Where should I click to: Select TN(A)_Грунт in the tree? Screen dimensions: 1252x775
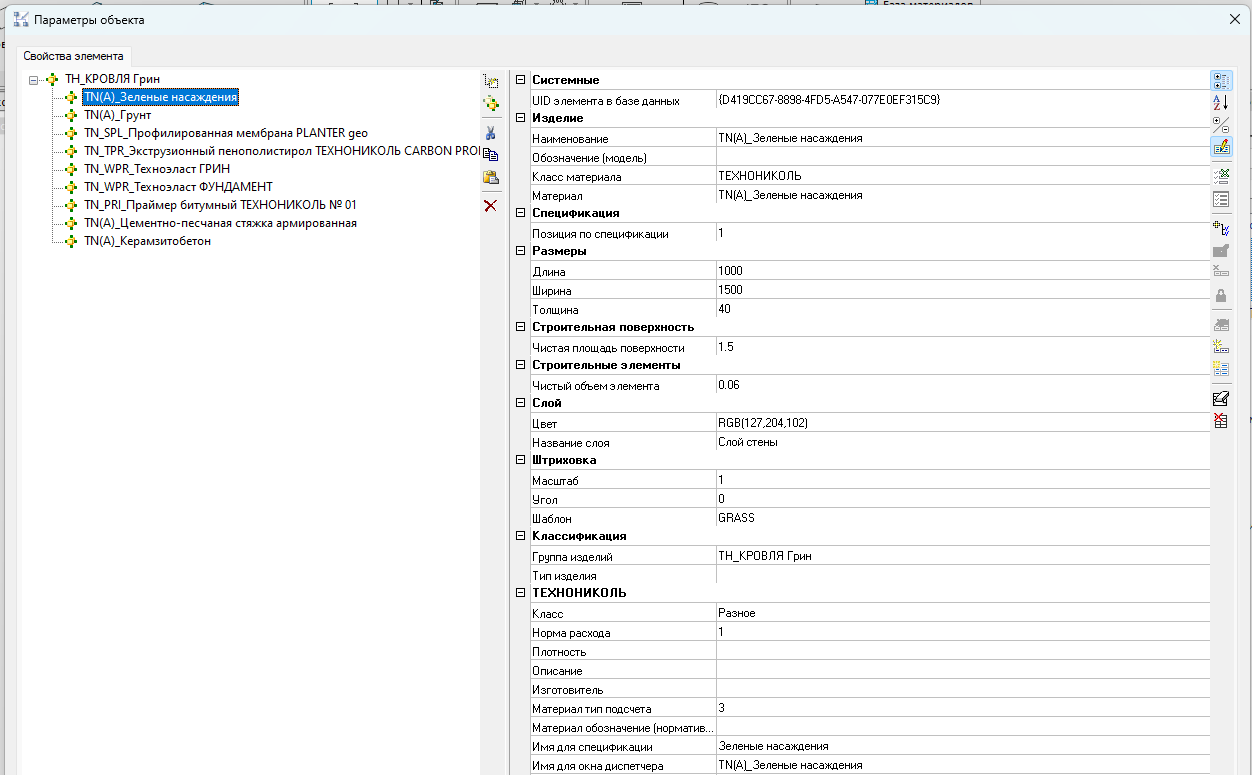click(x=117, y=115)
